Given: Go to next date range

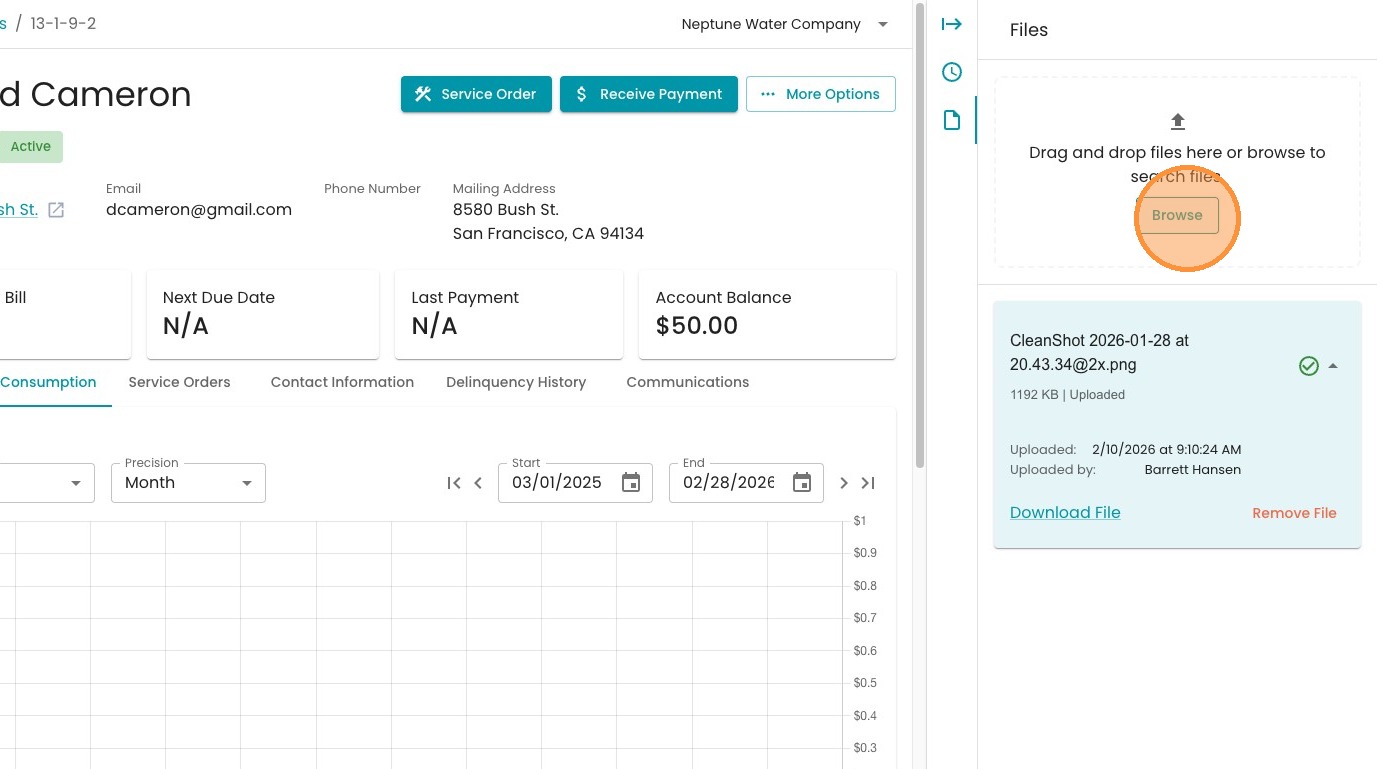Looking at the screenshot, I should click(x=843, y=483).
